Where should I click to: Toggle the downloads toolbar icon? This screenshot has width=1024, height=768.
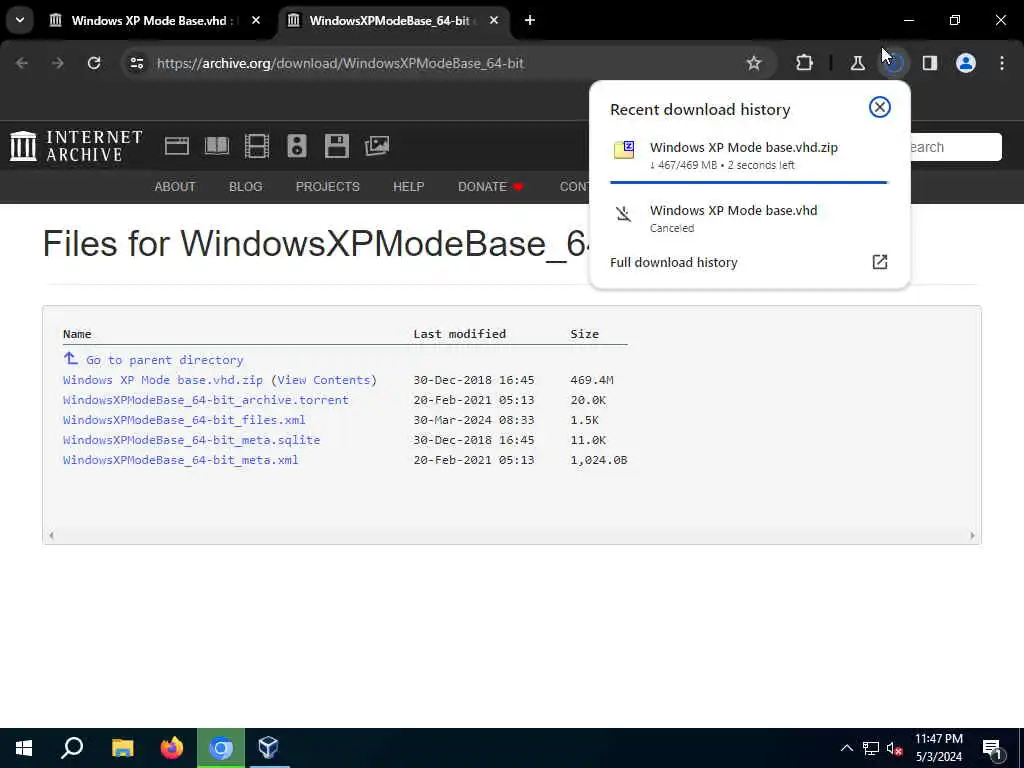[893, 63]
